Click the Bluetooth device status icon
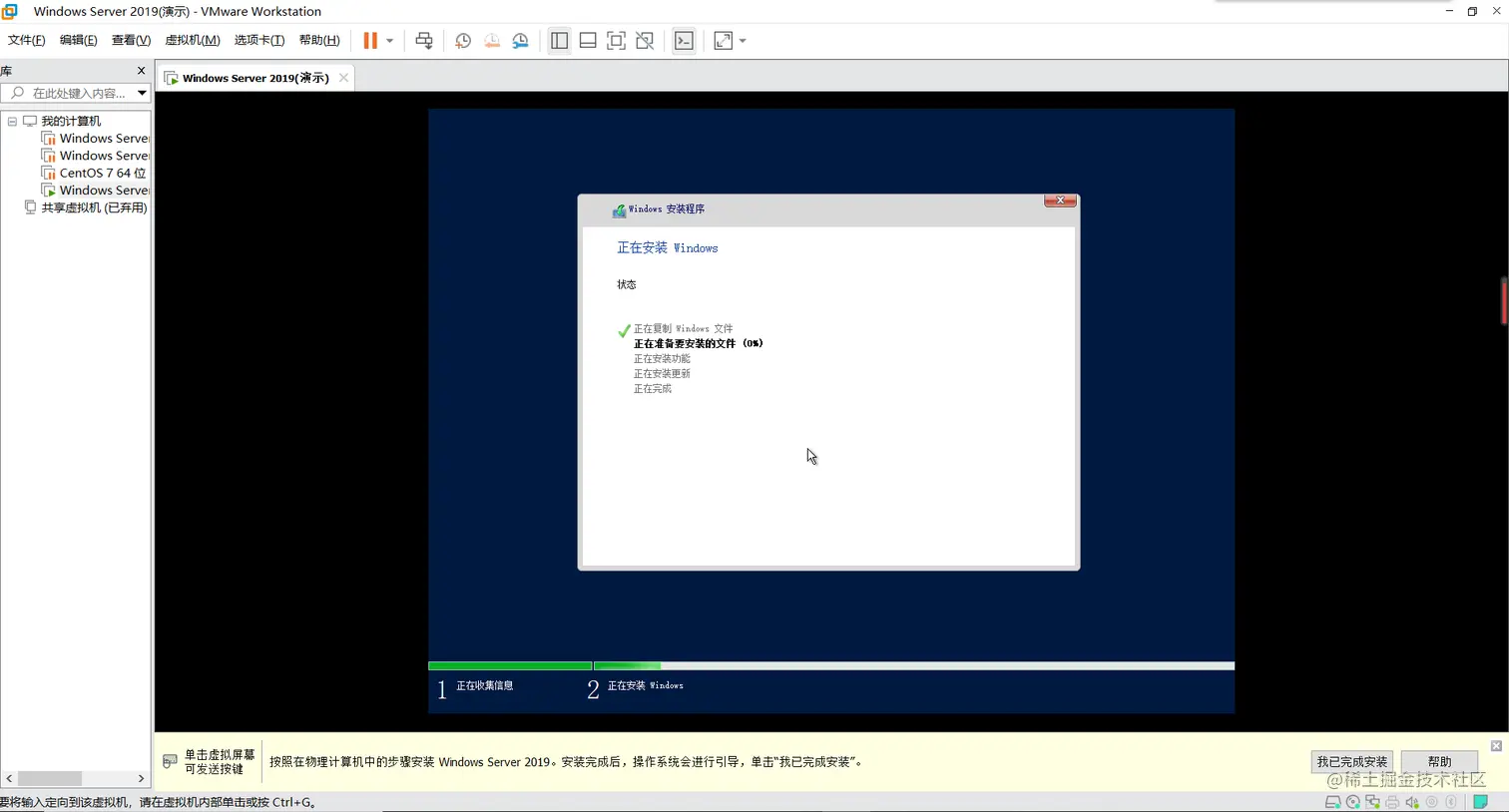 pos(1452,803)
